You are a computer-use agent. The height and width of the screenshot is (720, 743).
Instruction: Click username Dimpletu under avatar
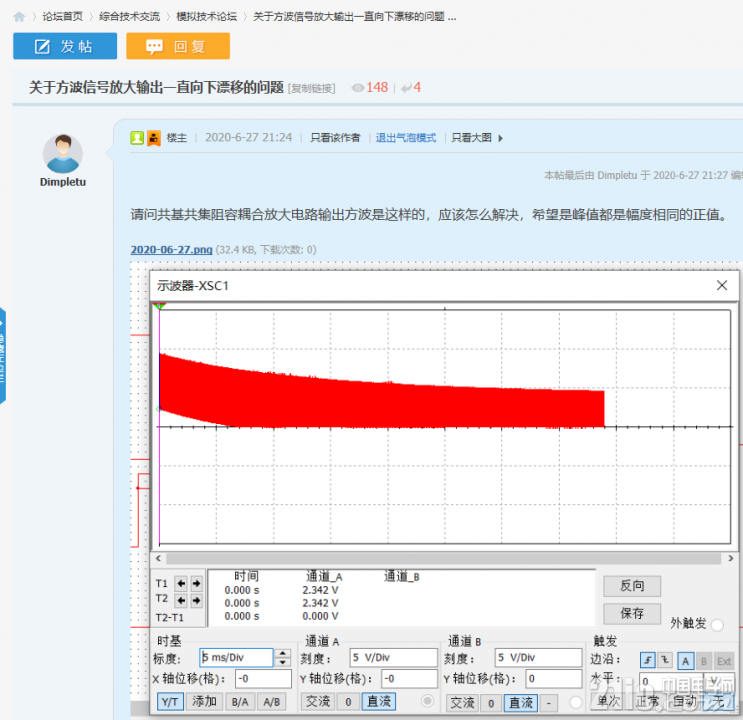pyautogui.click(x=63, y=182)
